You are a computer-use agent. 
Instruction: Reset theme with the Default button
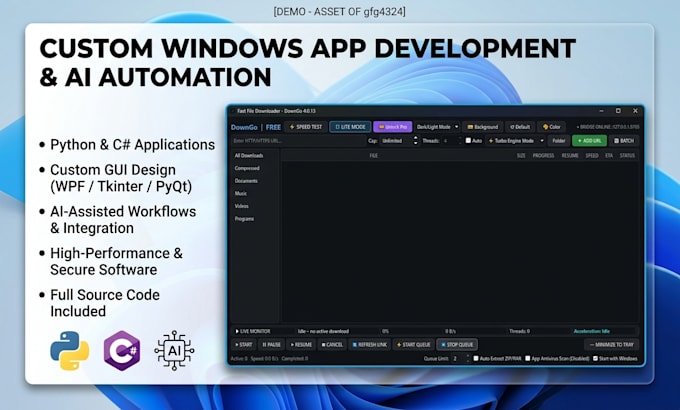pos(520,127)
